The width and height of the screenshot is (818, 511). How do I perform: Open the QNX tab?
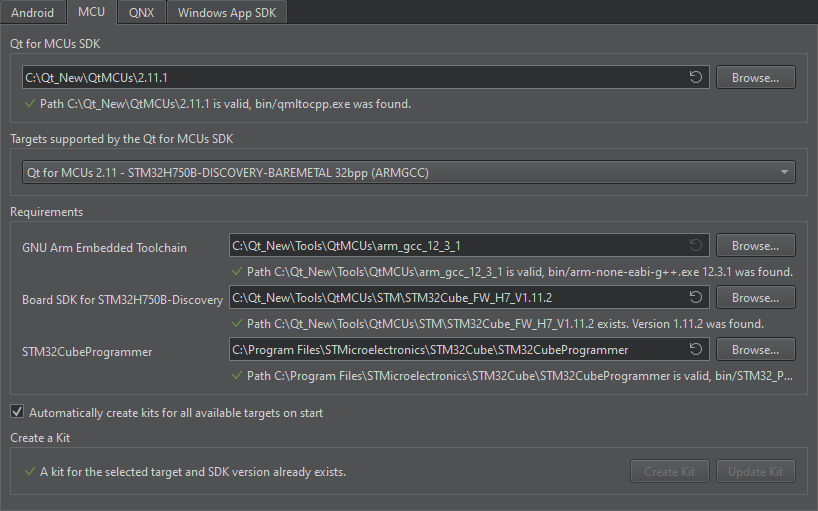click(x=141, y=13)
